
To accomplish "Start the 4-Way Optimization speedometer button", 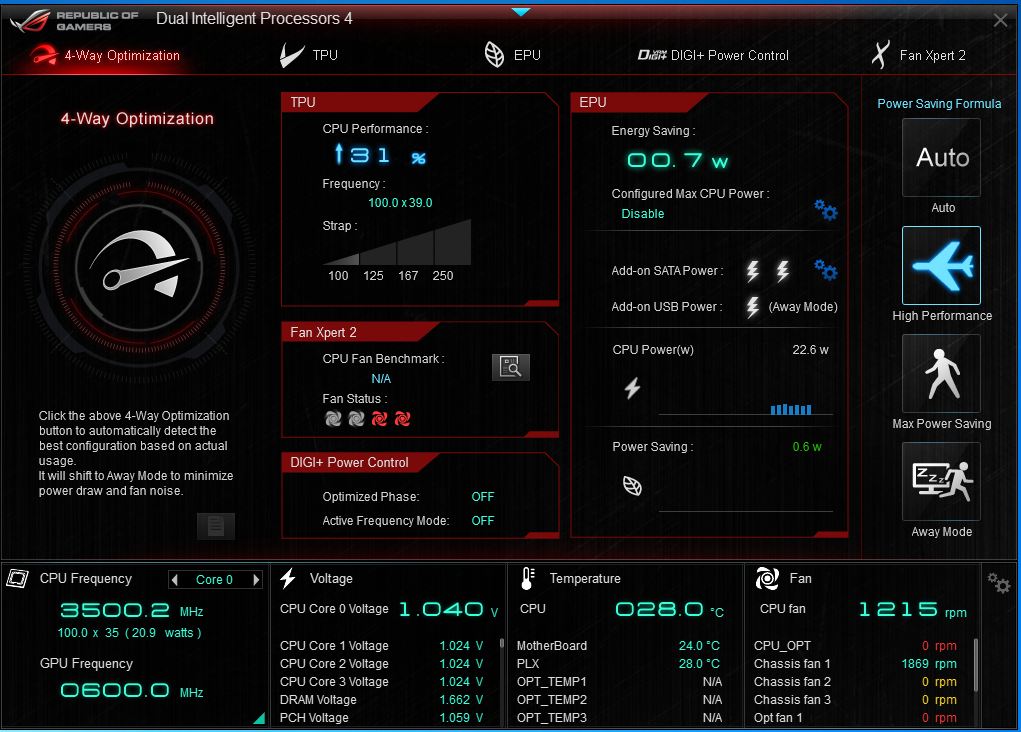I will pyautogui.click(x=139, y=268).
